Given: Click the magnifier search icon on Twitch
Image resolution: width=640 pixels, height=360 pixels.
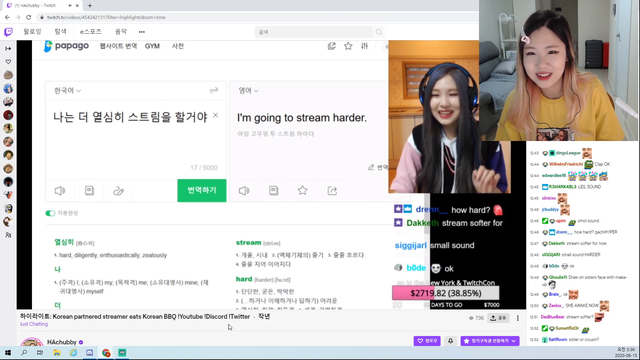Looking at the screenshot, I should point(379,32).
